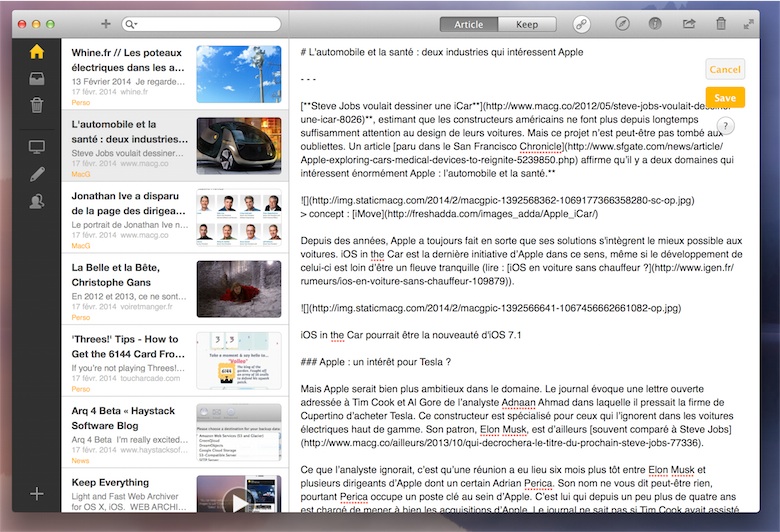Show article info with the info icon
The height and width of the screenshot is (532, 780).
655,23
